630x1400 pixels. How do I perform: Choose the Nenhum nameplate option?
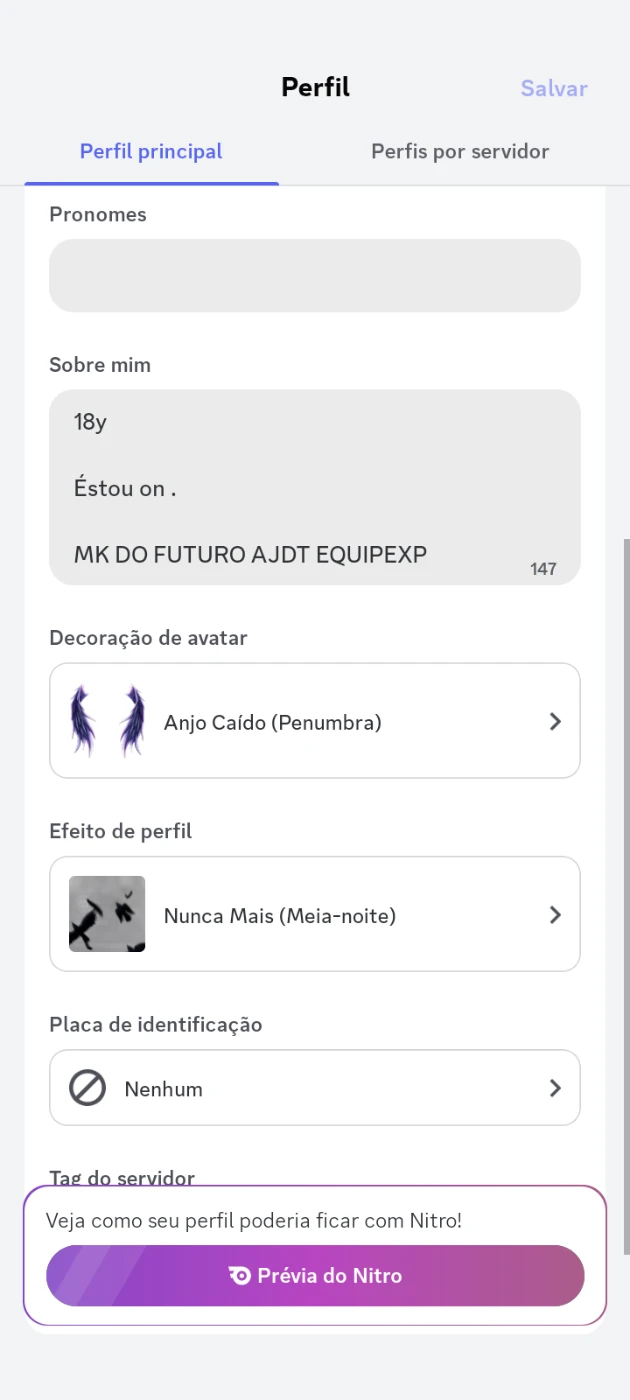coord(164,1089)
